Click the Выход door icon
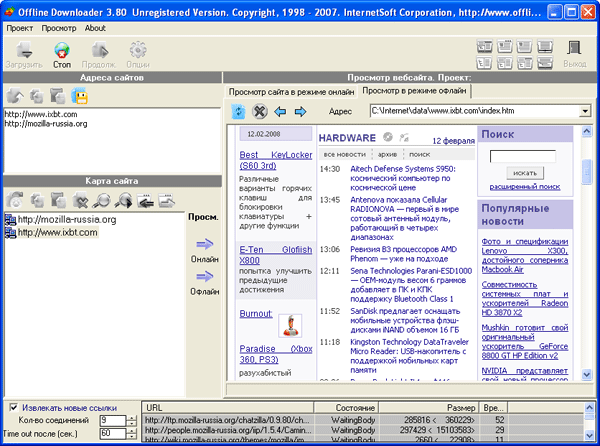Screen dimensions: 600x446 tap(574, 48)
